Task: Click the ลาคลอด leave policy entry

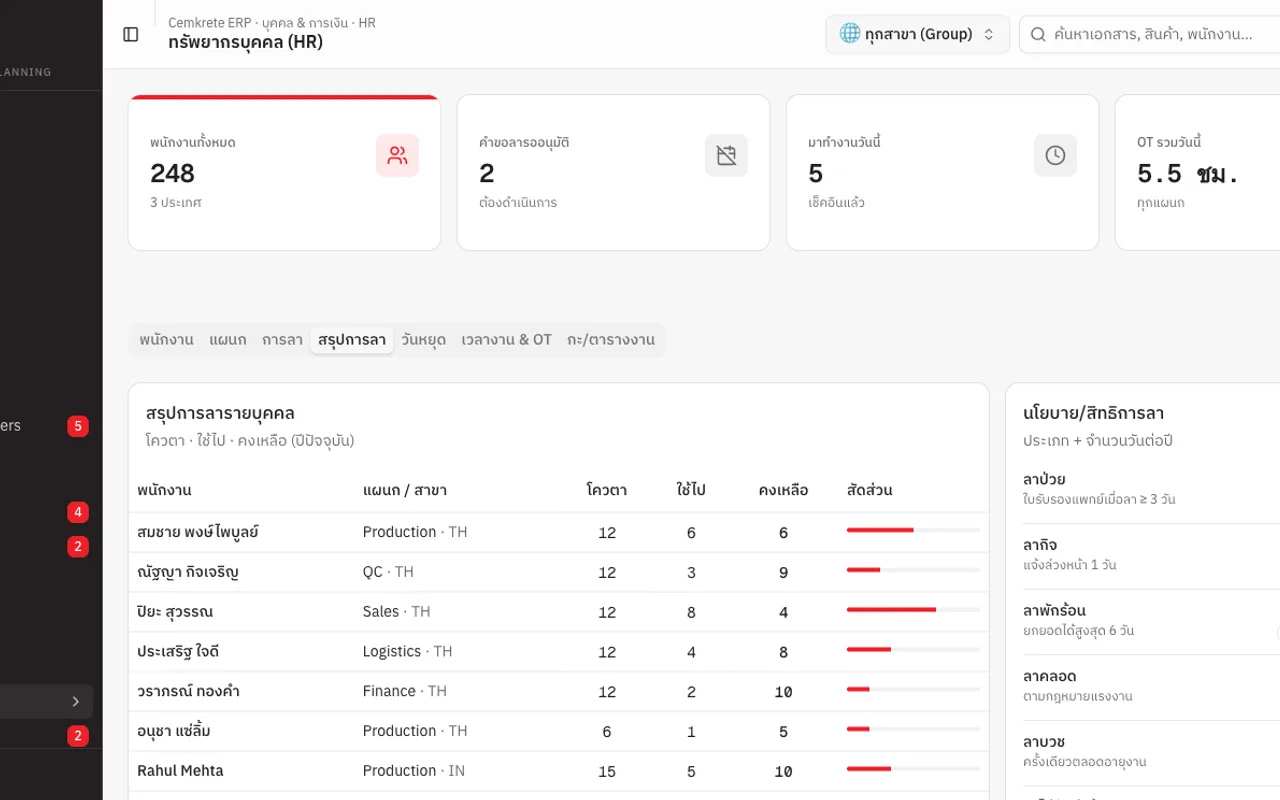Action: 1150,686
